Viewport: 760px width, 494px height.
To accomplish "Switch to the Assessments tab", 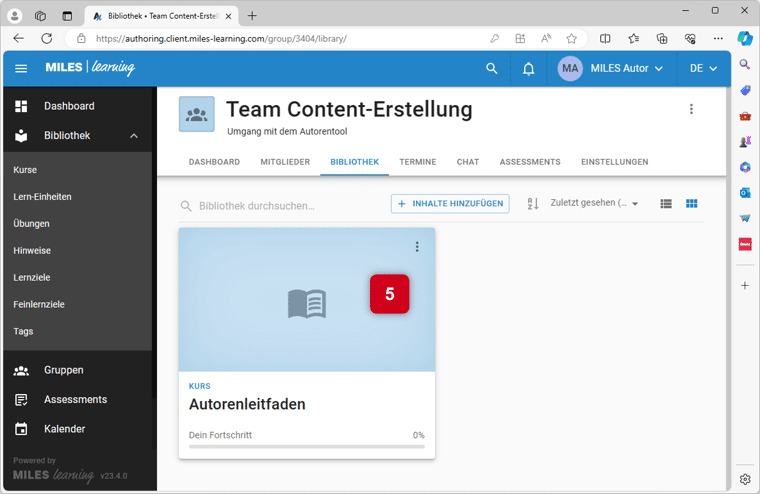I will (x=529, y=162).
